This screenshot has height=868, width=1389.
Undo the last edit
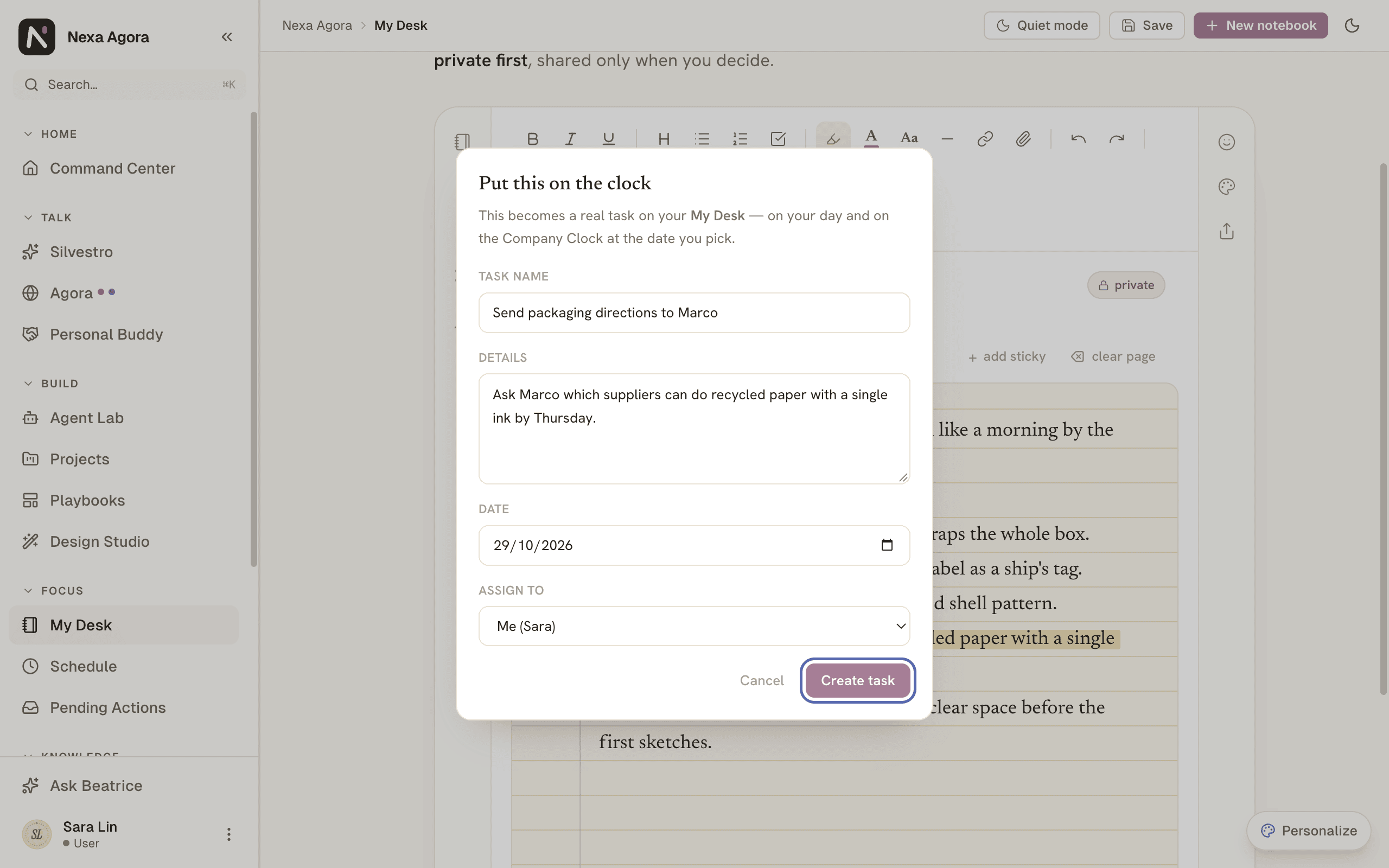1078,139
